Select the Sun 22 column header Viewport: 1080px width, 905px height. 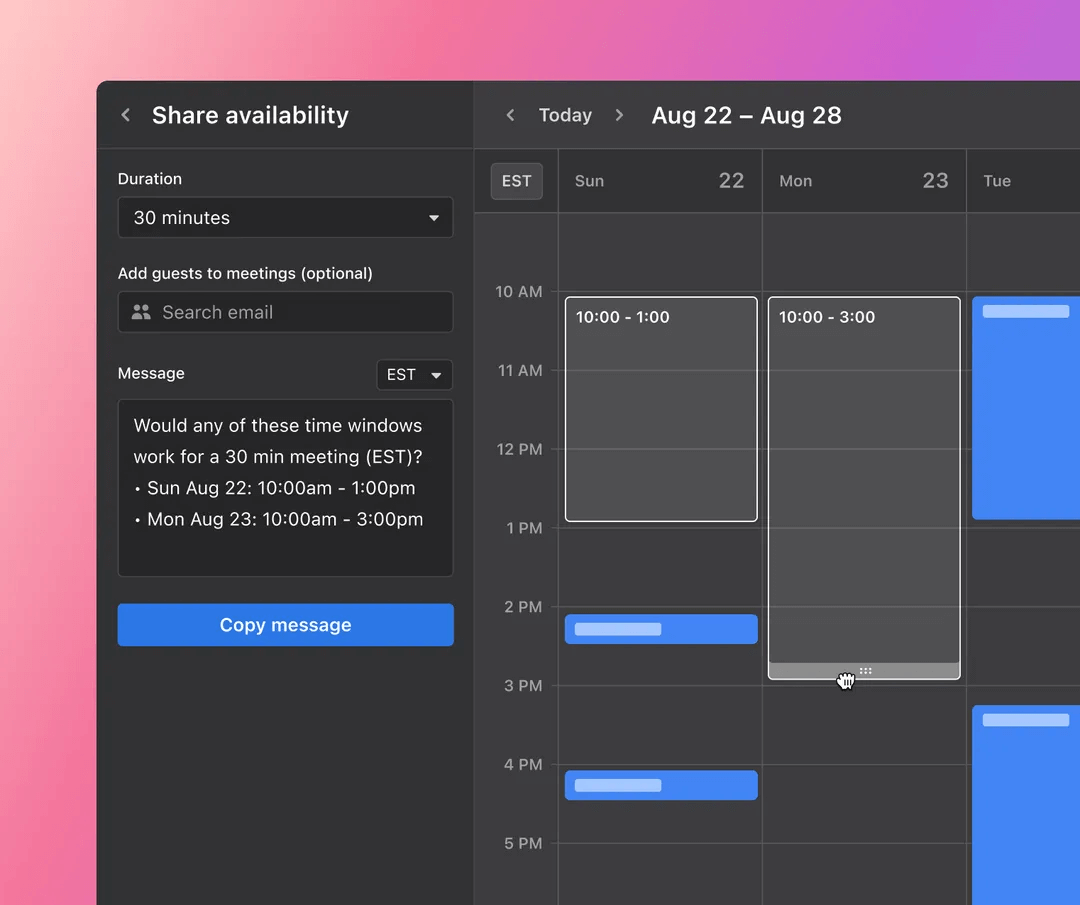[660, 180]
